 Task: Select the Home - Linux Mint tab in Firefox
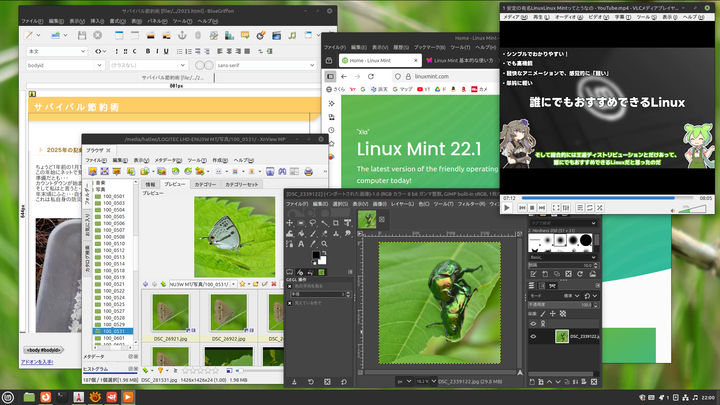click(x=379, y=60)
